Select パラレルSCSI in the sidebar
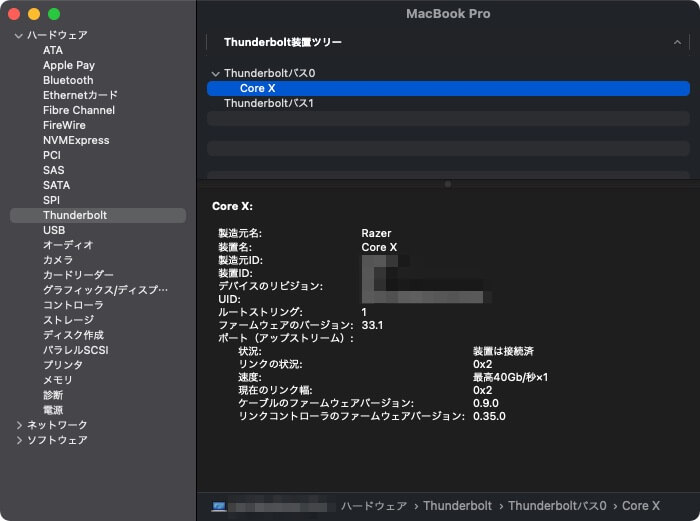Image resolution: width=700 pixels, height=521 pixels. pyautogui.click(x=75, y=350)
